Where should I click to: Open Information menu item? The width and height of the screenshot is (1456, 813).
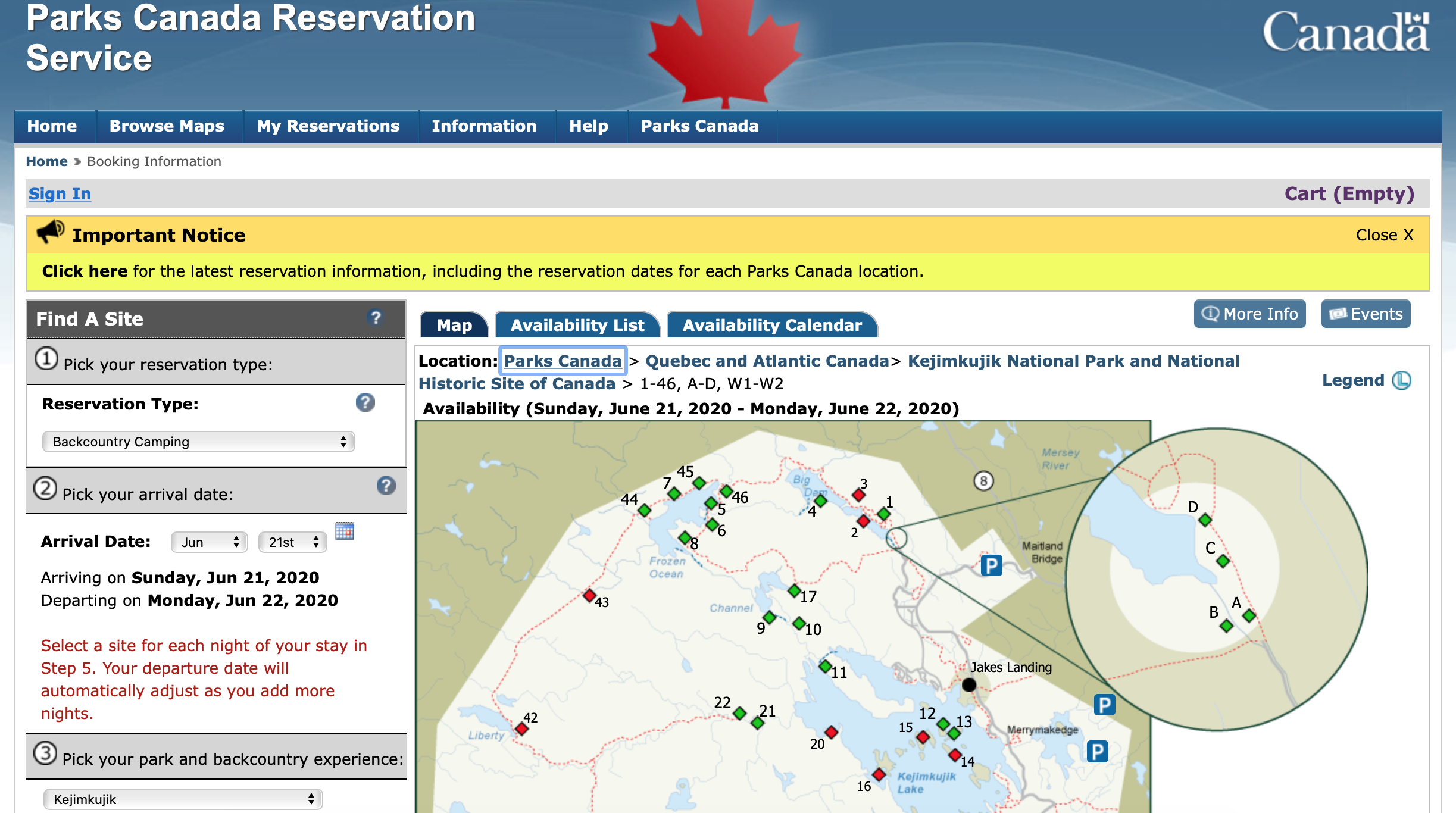[484, 126]
